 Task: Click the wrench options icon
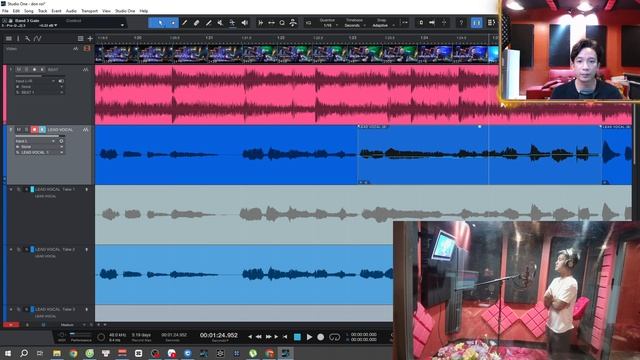(x=27, y=38)
